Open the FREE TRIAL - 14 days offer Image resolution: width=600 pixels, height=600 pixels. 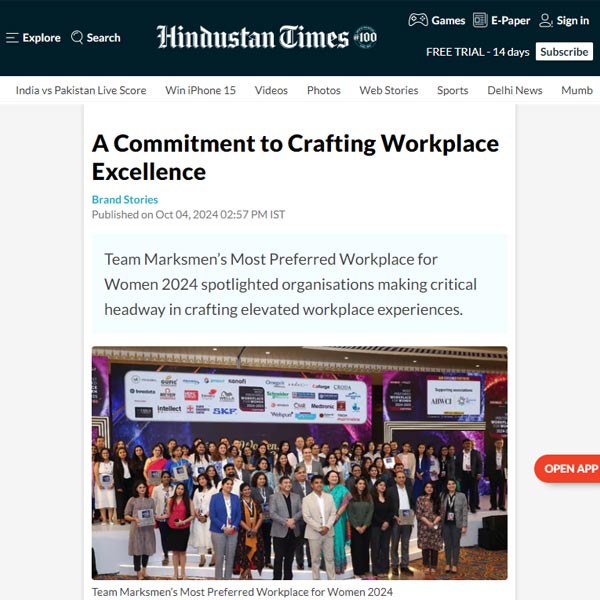coord(478,52)
